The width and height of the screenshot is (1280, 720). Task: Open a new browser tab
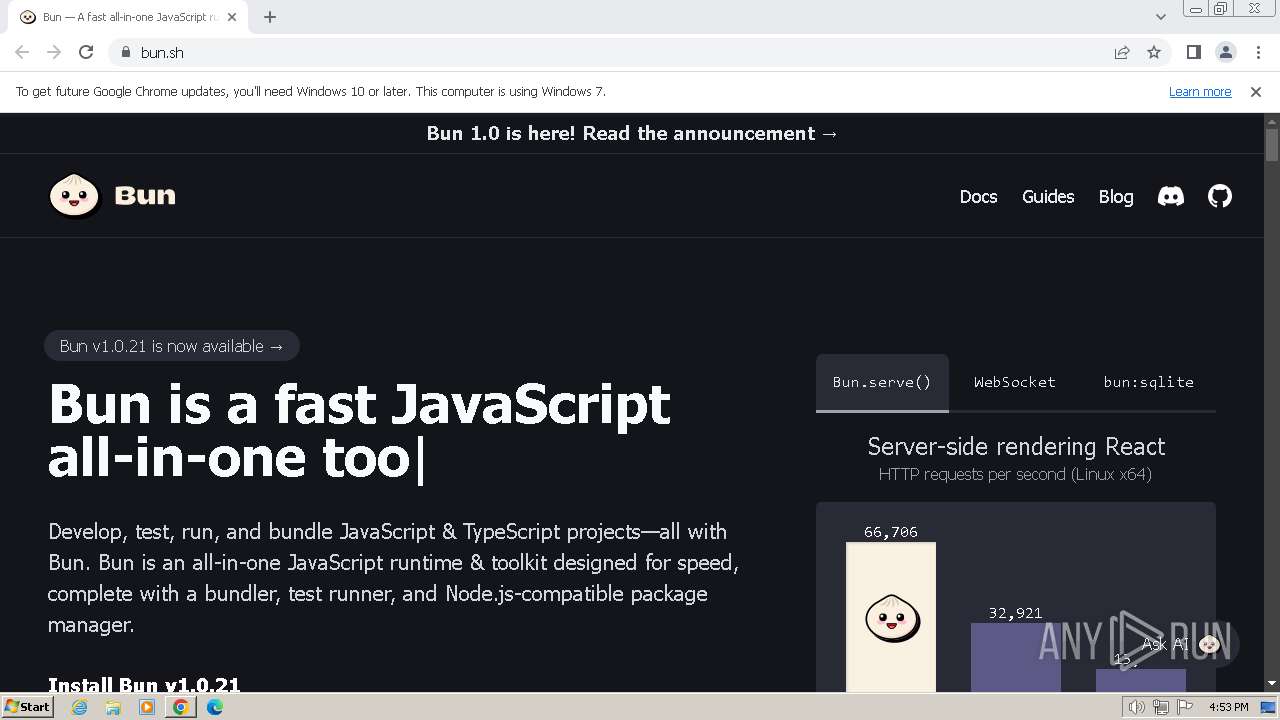tap(270, 16)
